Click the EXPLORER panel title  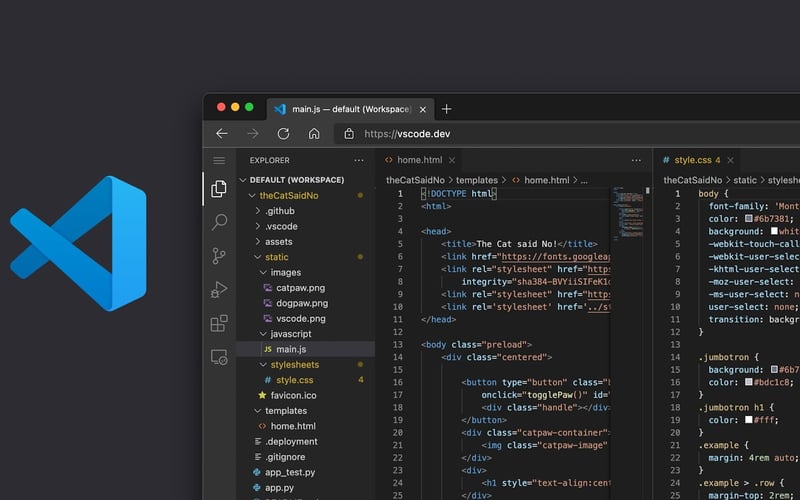(x=269, y=160)
